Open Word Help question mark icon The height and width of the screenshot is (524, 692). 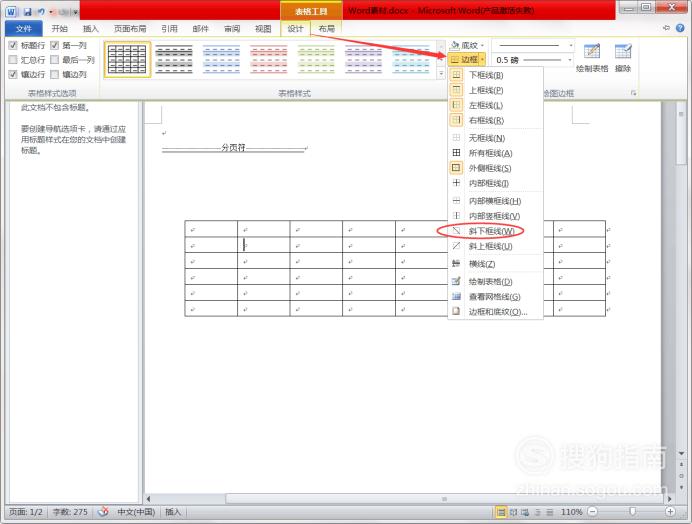tap(680, 28)
